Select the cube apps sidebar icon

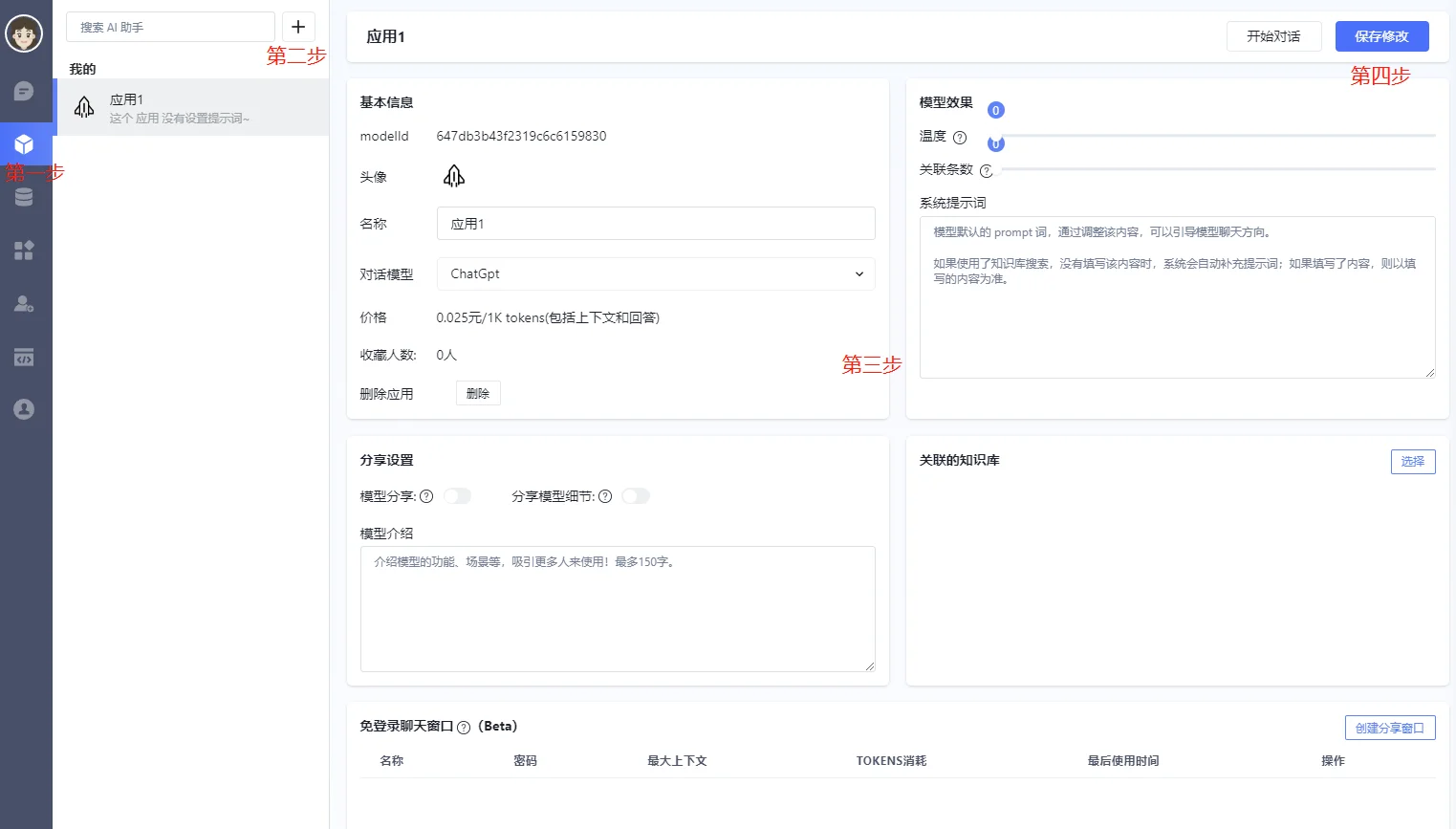[24, 143]
